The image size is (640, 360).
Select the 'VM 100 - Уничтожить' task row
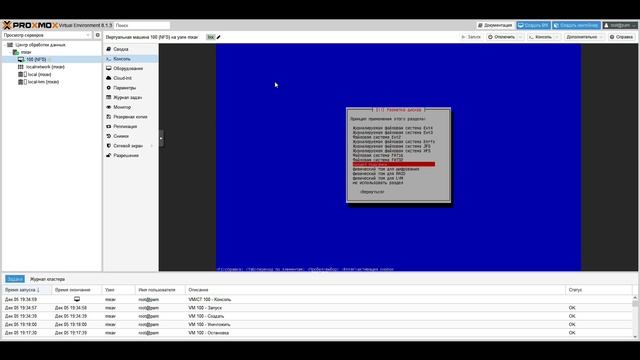tap(317, 324)
